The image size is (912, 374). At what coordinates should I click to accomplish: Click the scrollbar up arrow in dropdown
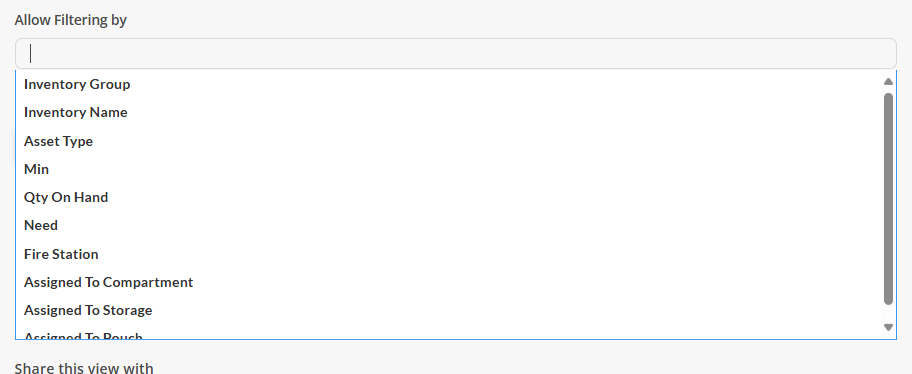click(888, 81)
